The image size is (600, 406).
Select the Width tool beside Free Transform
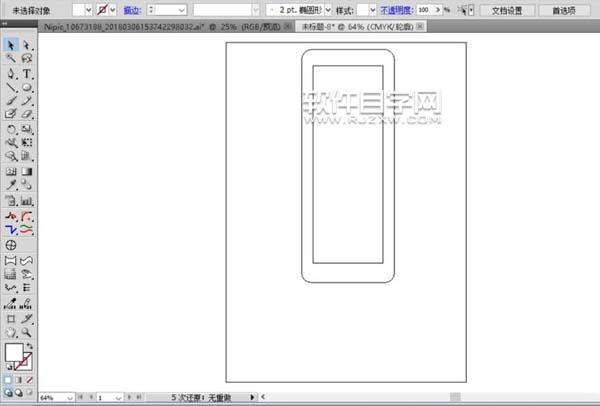tap(11, 142)
